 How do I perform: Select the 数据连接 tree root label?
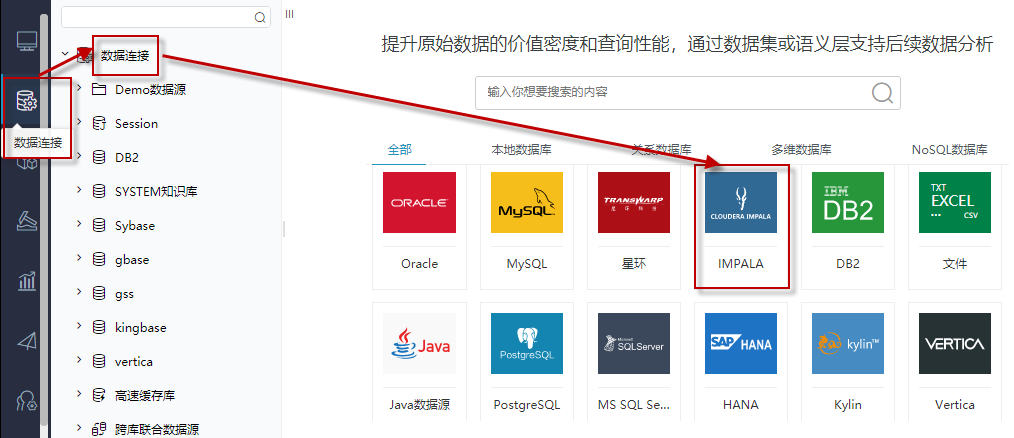tap(125, 56)
